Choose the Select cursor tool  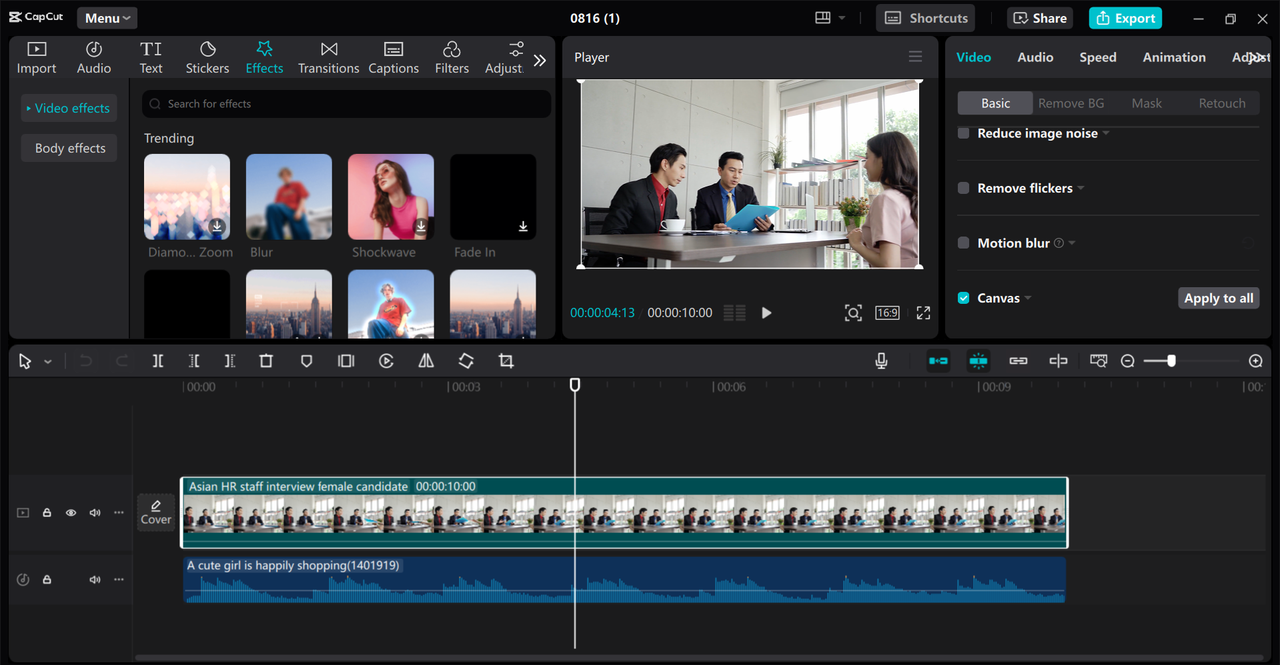pos(25,361)
